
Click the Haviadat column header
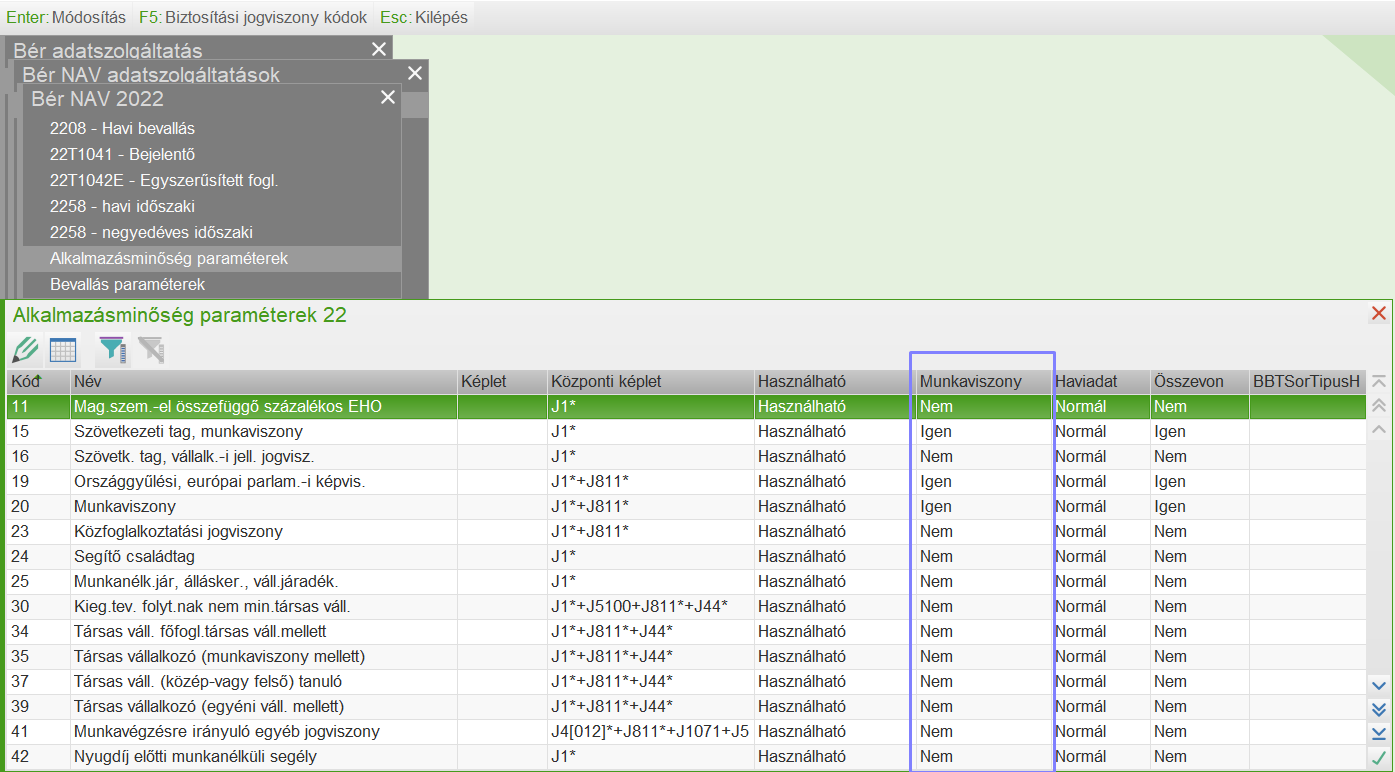1101,382
